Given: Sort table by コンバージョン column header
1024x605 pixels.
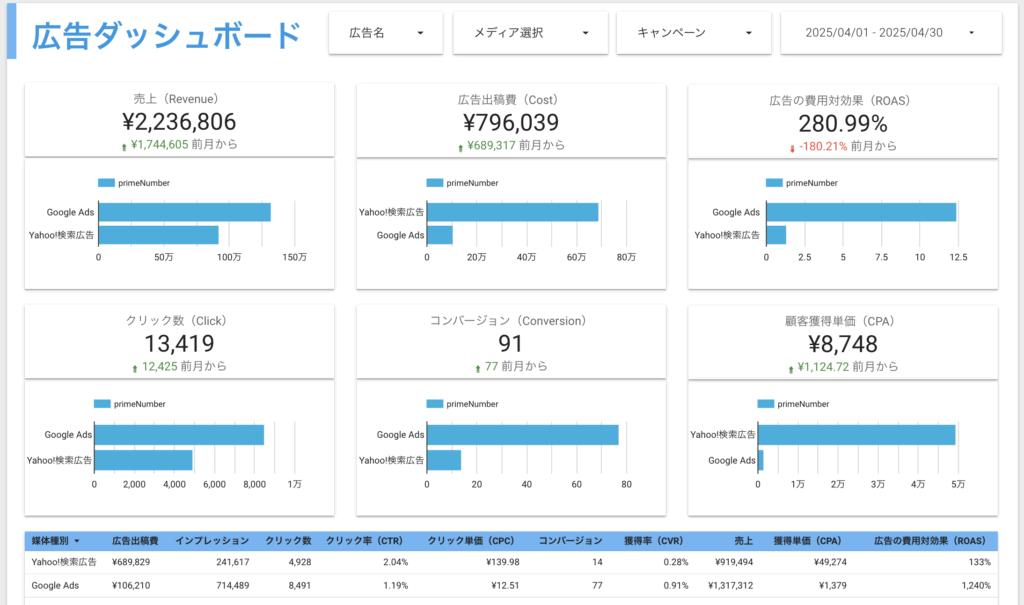Looking at the screenshot, I should coord(570,540).
